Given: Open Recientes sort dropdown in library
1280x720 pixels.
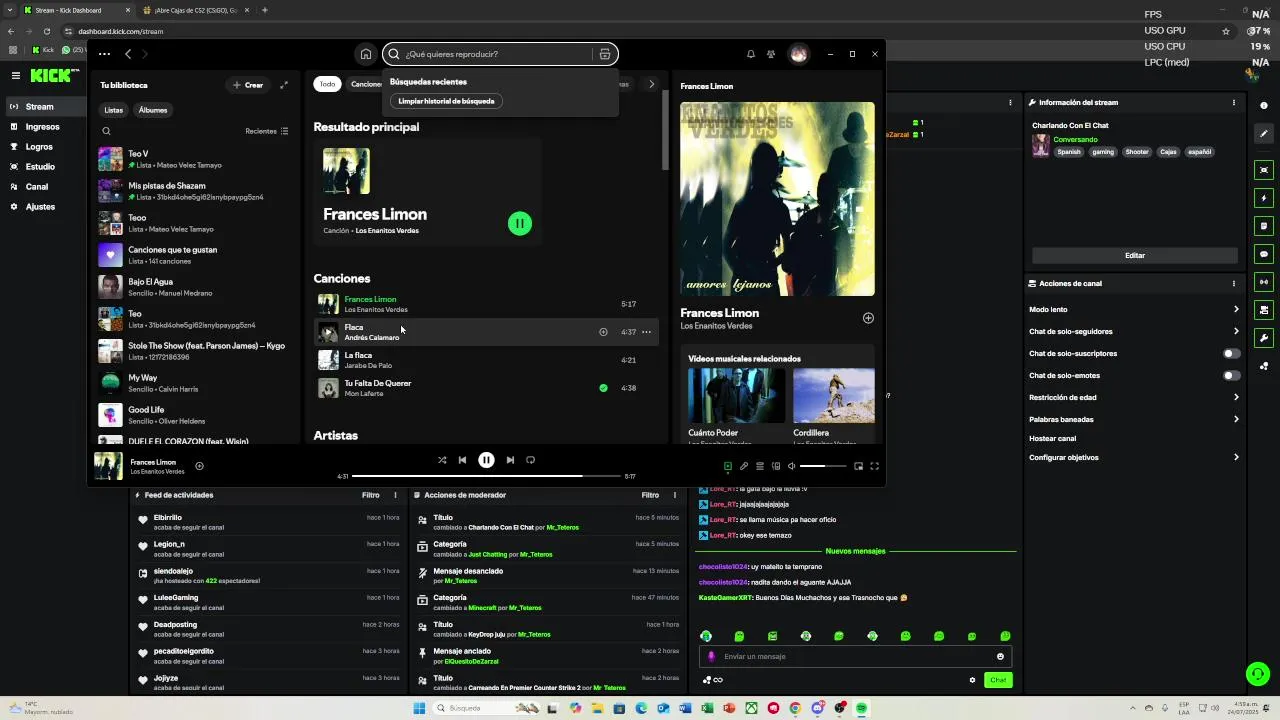Looking at the screenshot, I should click(267, 131).
